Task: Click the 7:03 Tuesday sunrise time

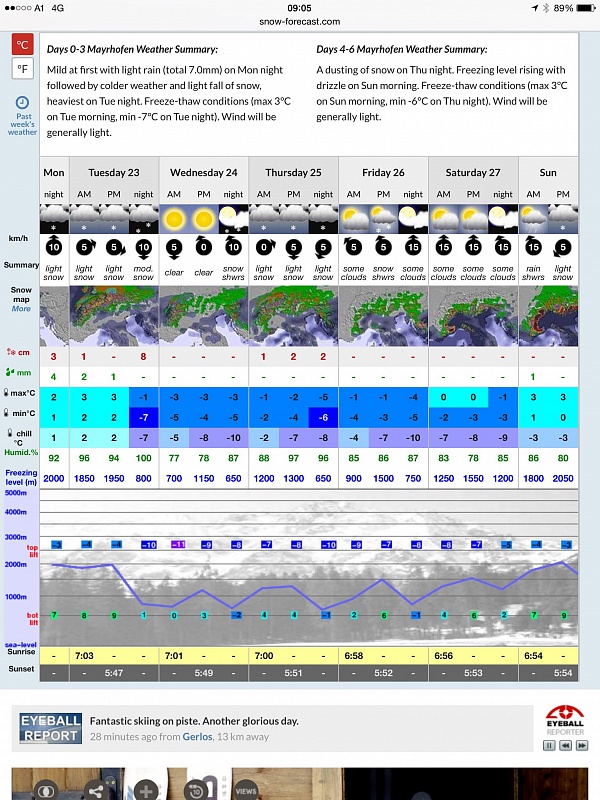Action: 84,656
